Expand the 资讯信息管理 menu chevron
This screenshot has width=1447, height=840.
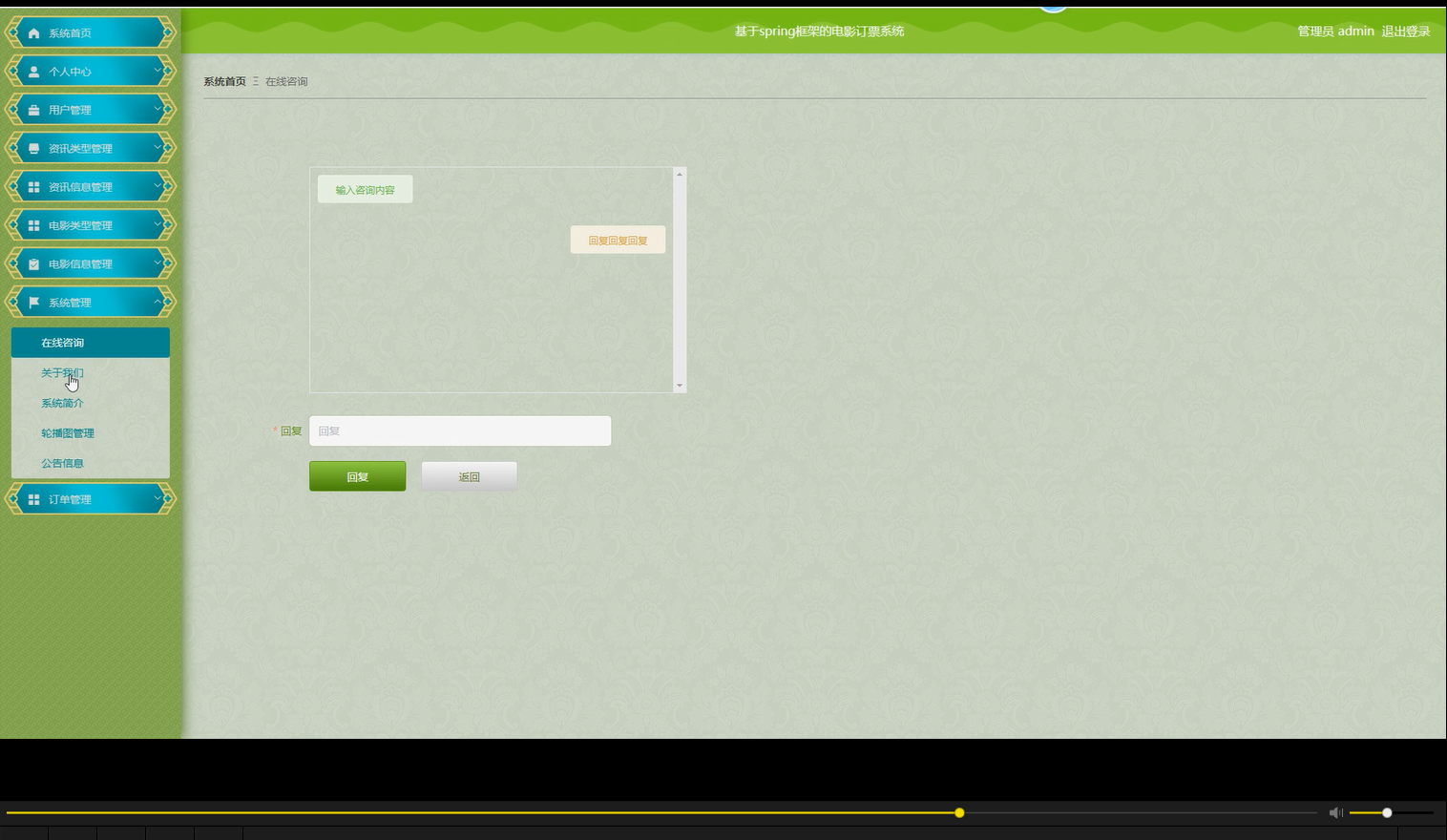coord(157,186)
